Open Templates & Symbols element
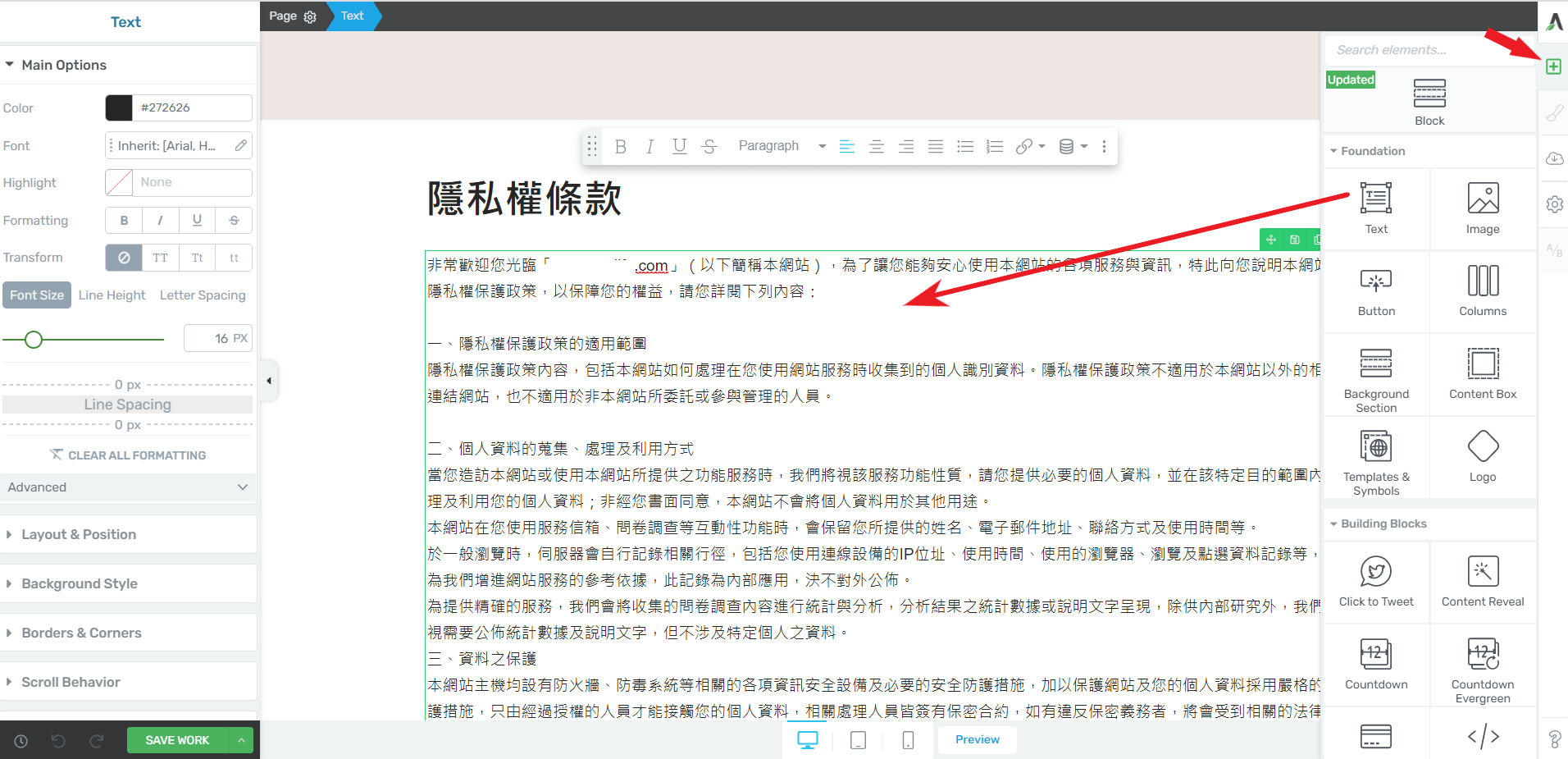The image size is (1568, 759). pos(1376,458)
